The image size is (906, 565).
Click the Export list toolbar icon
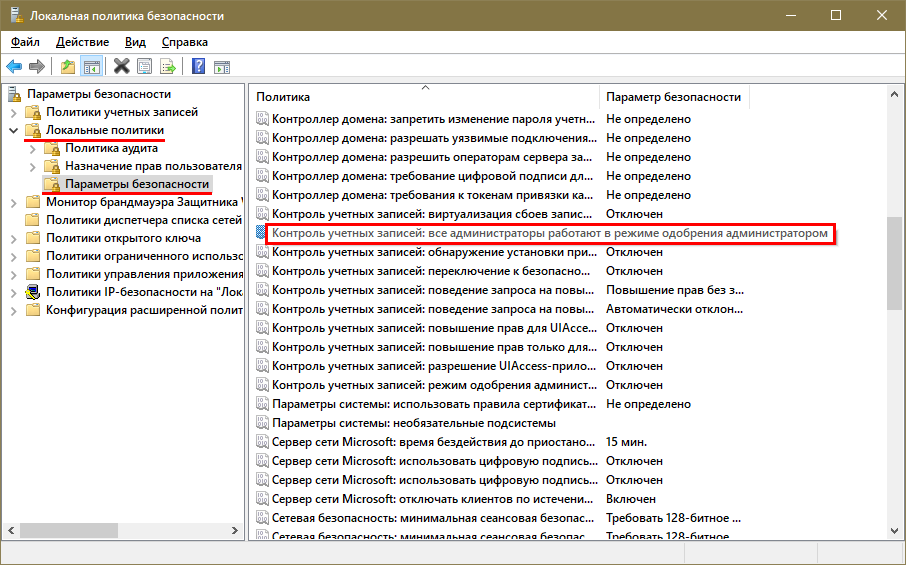click(168, 67)
